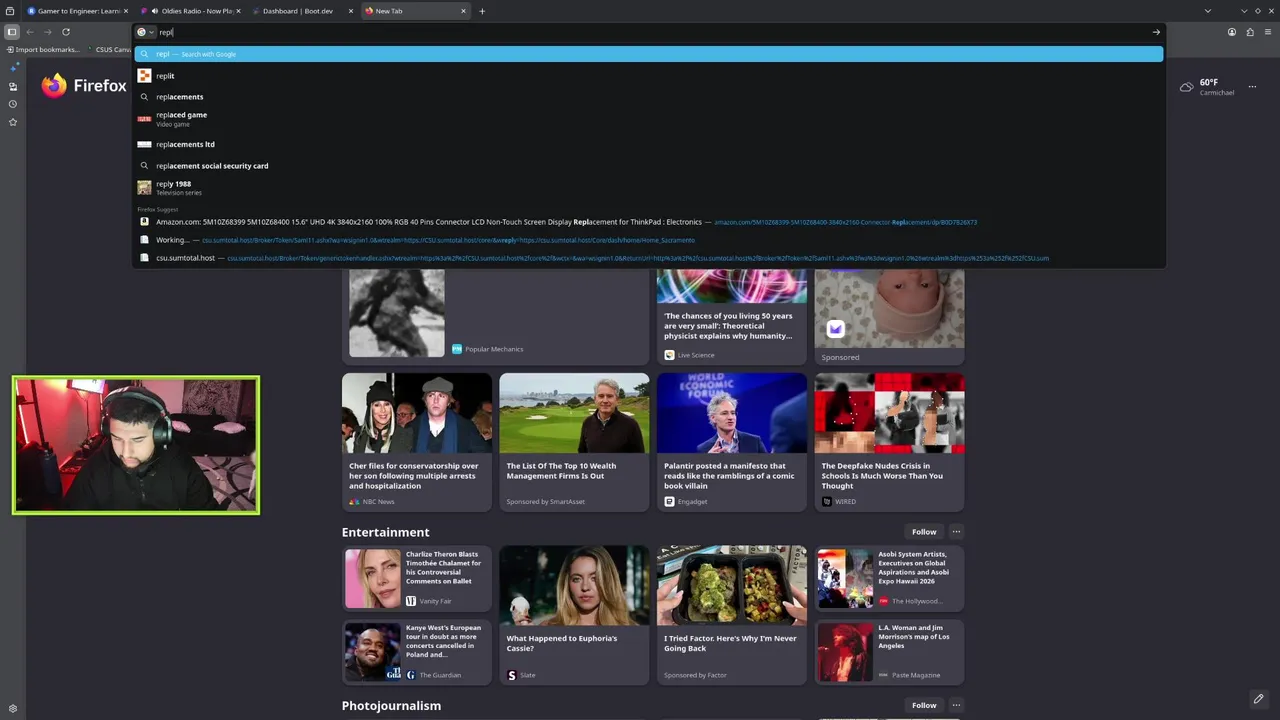Open the Live Science theoretical physicist story

pos(731,315)
